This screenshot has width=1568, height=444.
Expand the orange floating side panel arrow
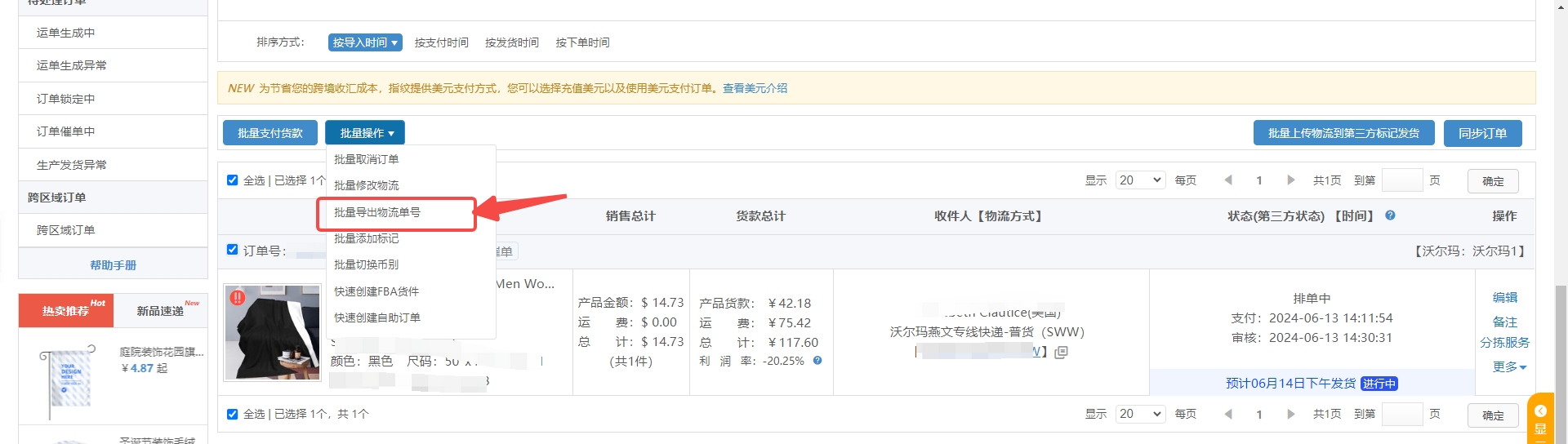click(x=1540, y=411)
